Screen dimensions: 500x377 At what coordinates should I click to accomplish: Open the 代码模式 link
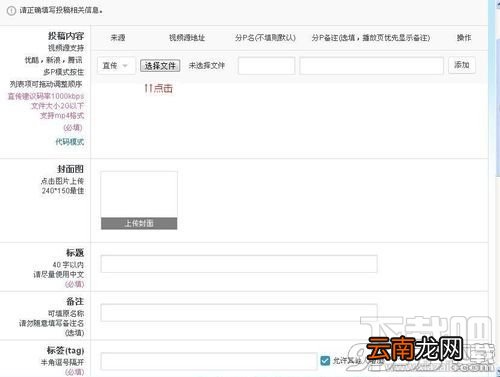(x=70, y=142)
